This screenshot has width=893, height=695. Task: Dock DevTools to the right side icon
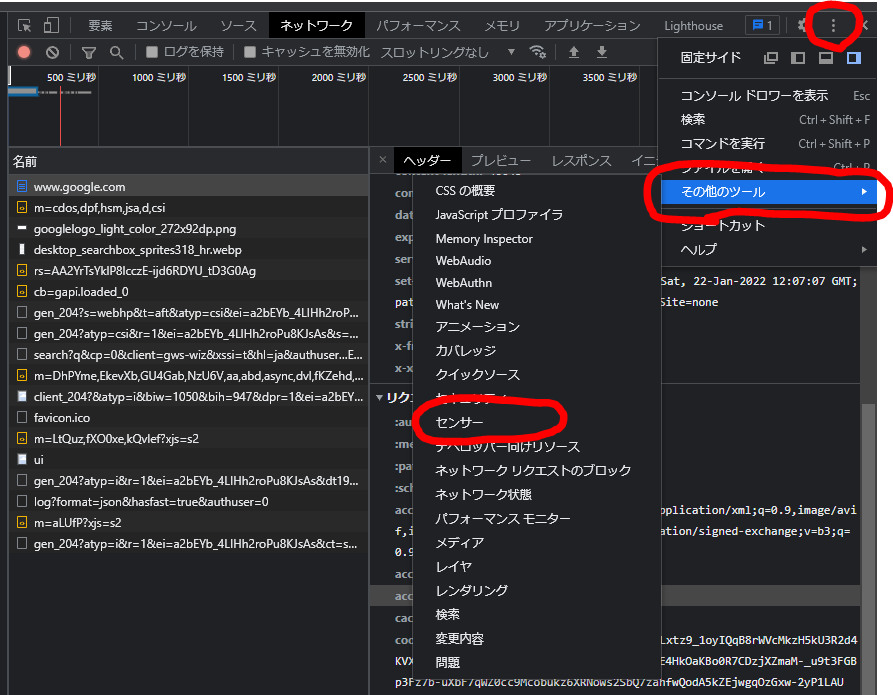[854, 58]
